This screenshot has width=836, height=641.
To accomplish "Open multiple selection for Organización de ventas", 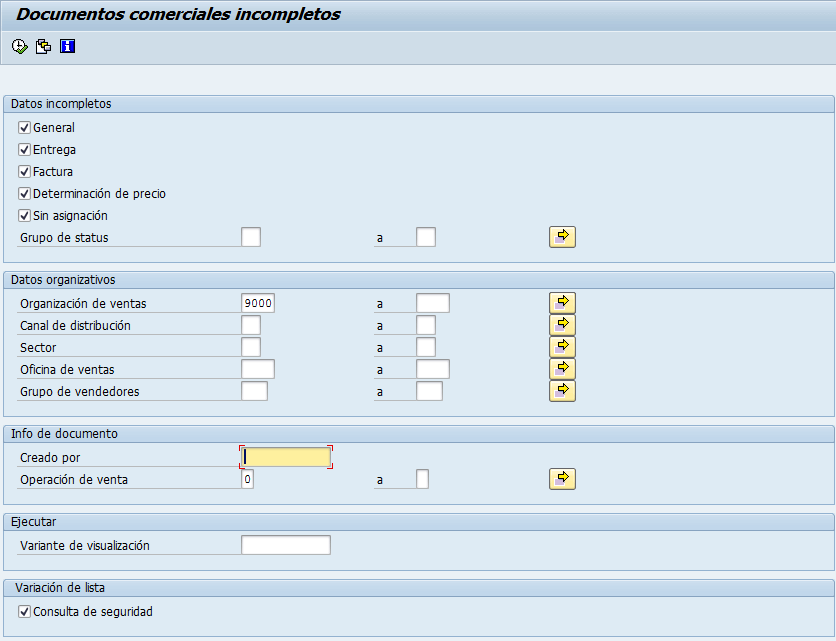I will (562, 303).
